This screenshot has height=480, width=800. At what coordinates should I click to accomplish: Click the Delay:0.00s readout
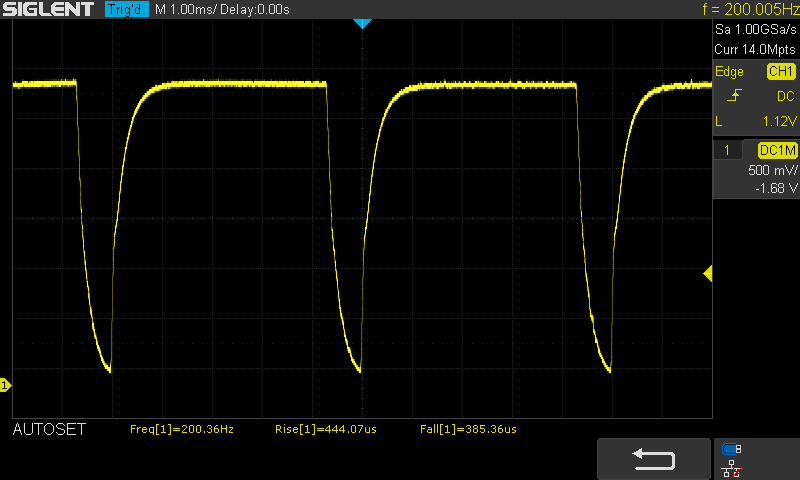255,10
